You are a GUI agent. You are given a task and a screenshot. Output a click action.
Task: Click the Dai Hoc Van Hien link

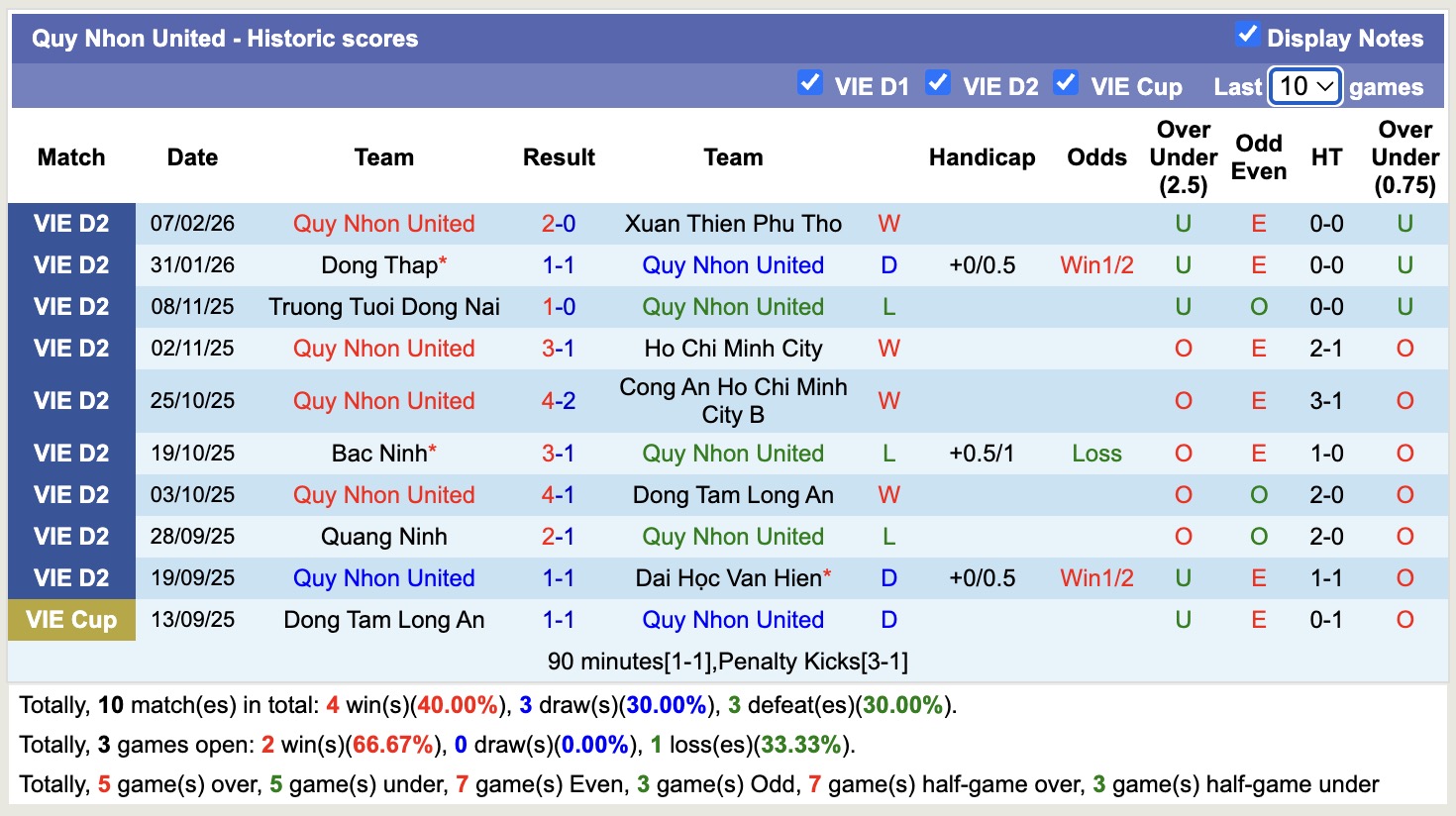pyautogui.click(x=726, y=577)
